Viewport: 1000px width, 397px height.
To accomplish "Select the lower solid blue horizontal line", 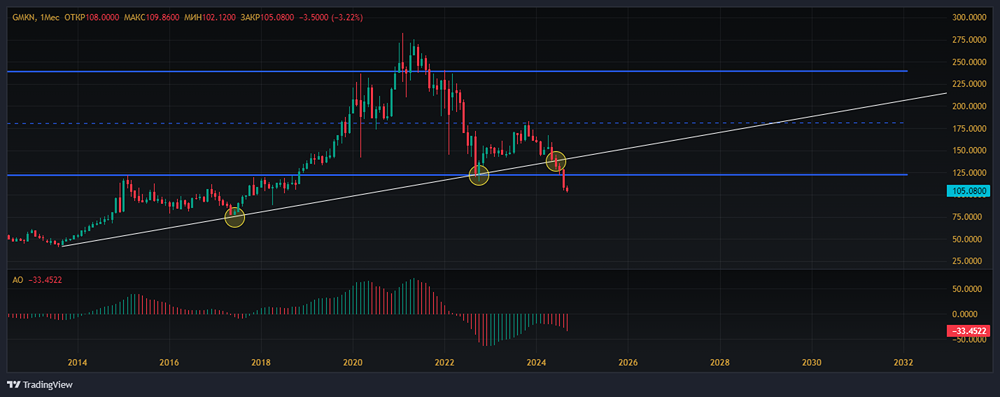I will (457, 174).
